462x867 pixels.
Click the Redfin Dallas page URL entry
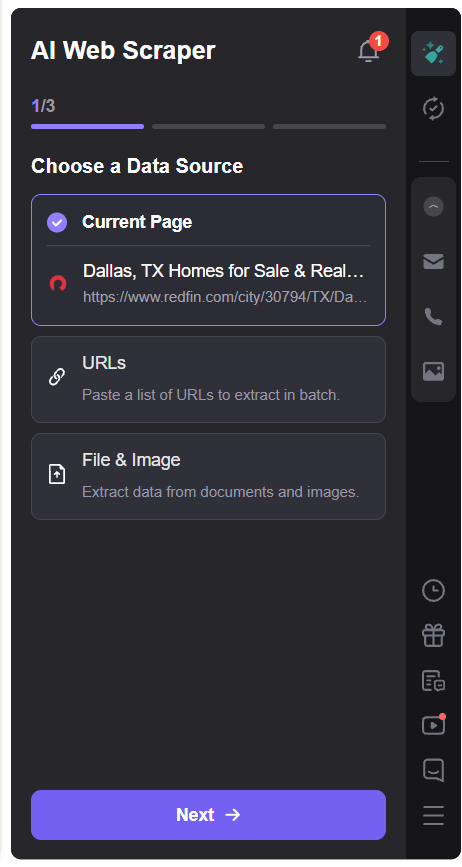208,284
